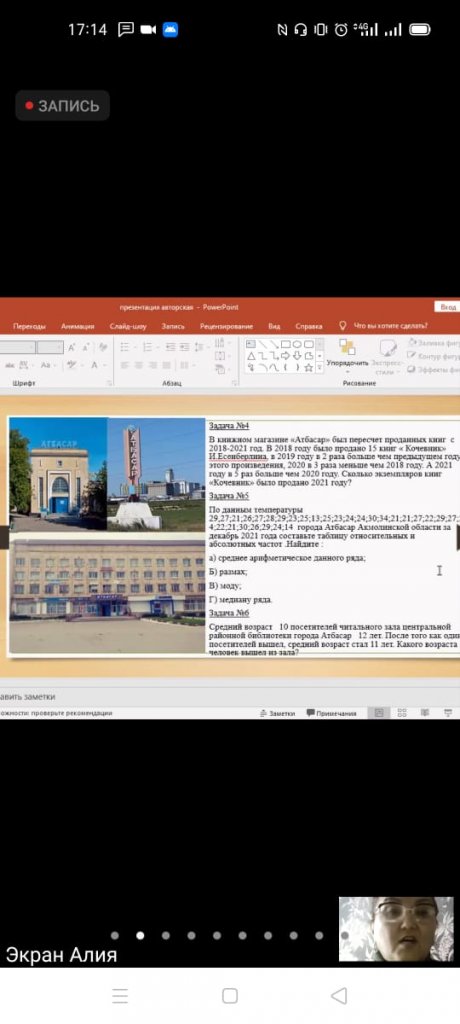Open the Справка tab

(x=309, y=327)
